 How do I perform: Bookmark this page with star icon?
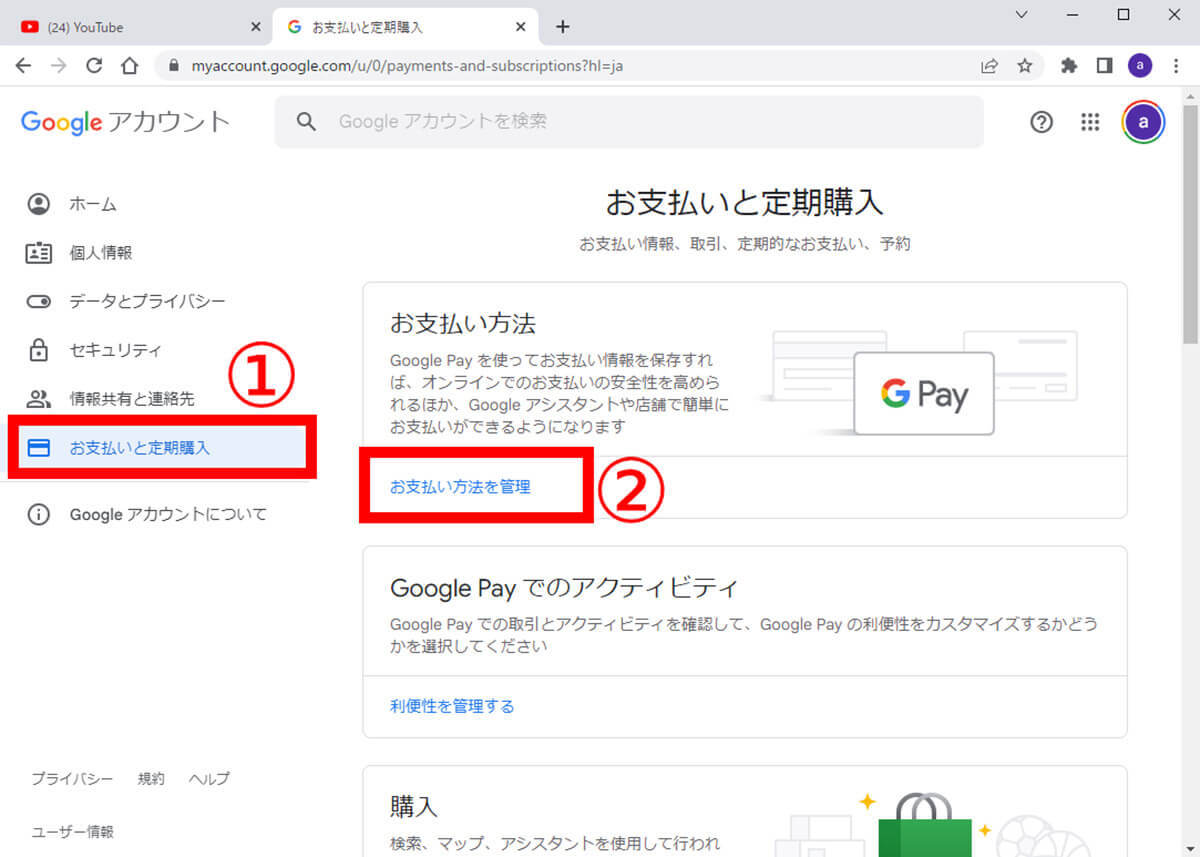point(1024,66)
